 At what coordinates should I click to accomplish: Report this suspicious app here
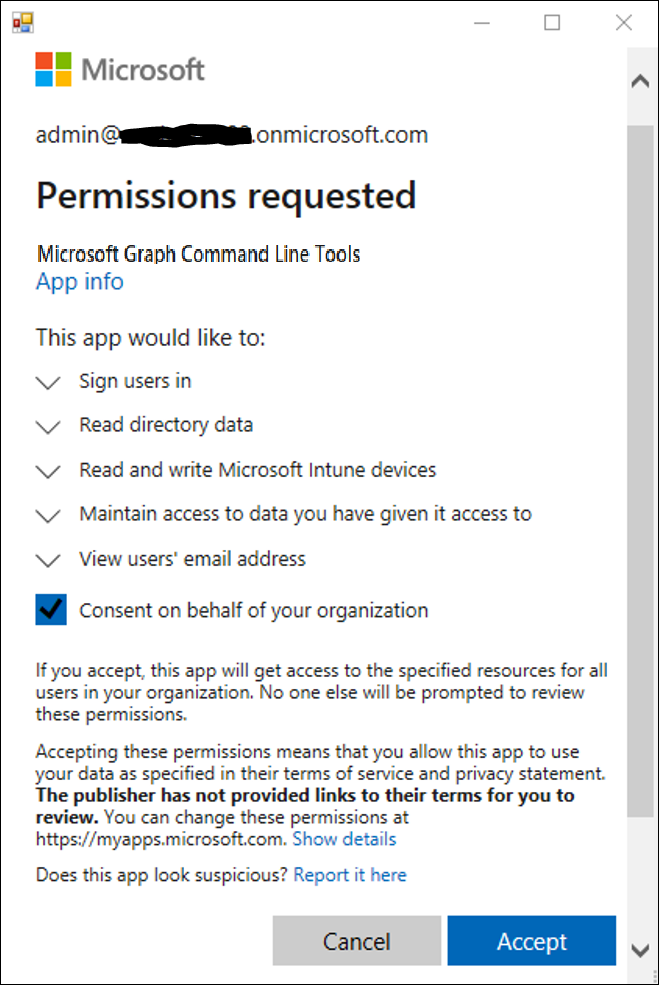pyautogui.click(x=349, y=874)
